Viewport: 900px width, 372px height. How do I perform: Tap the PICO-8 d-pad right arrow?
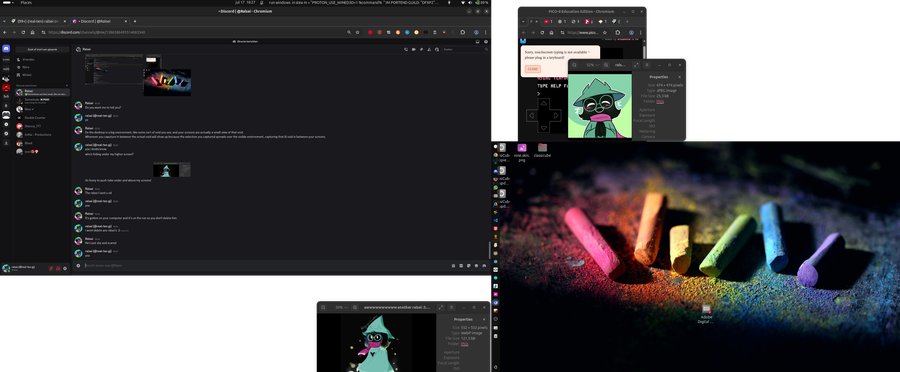[556, 115]
